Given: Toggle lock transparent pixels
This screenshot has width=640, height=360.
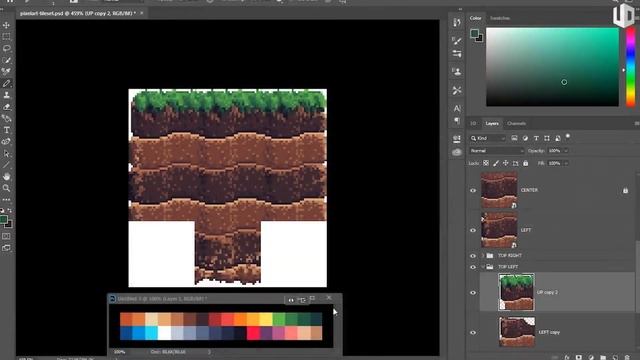Looking at the screenshot, I should pos(486,163).
